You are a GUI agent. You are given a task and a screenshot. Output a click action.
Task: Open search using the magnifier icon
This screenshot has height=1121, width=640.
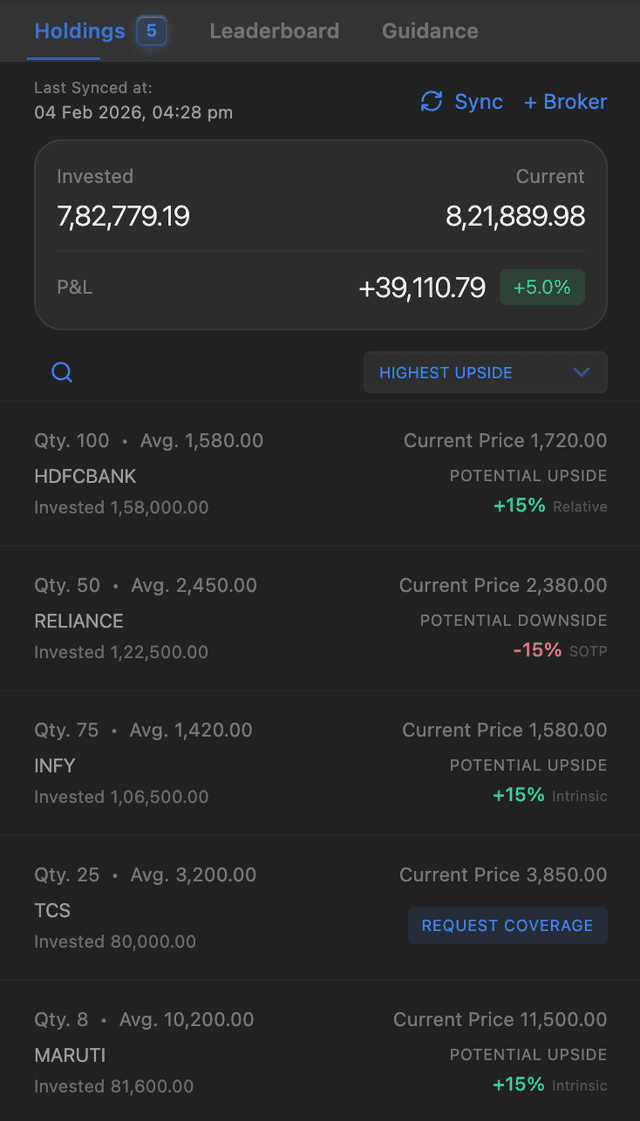[61, 371]
